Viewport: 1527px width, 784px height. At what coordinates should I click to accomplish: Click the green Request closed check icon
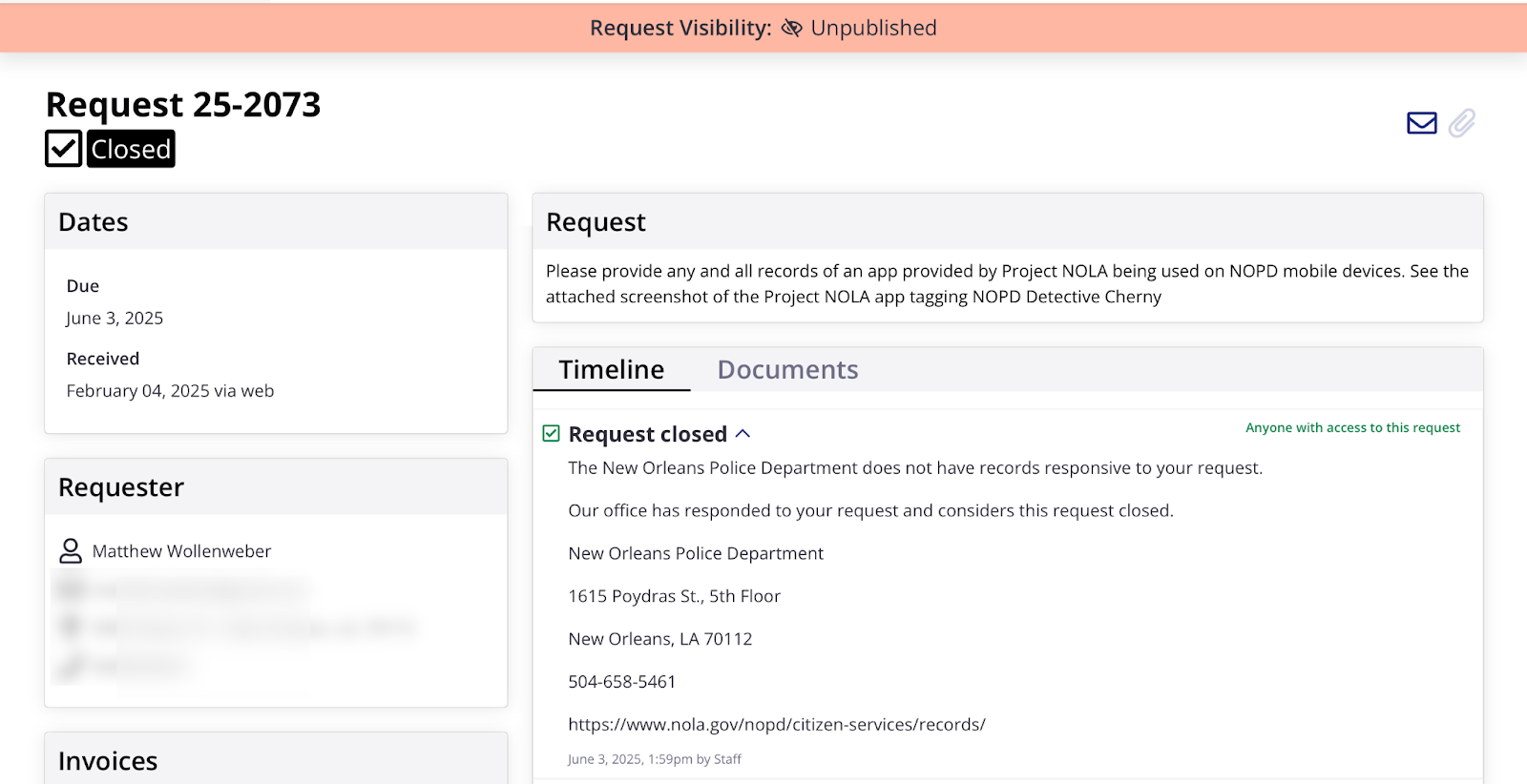551,434
